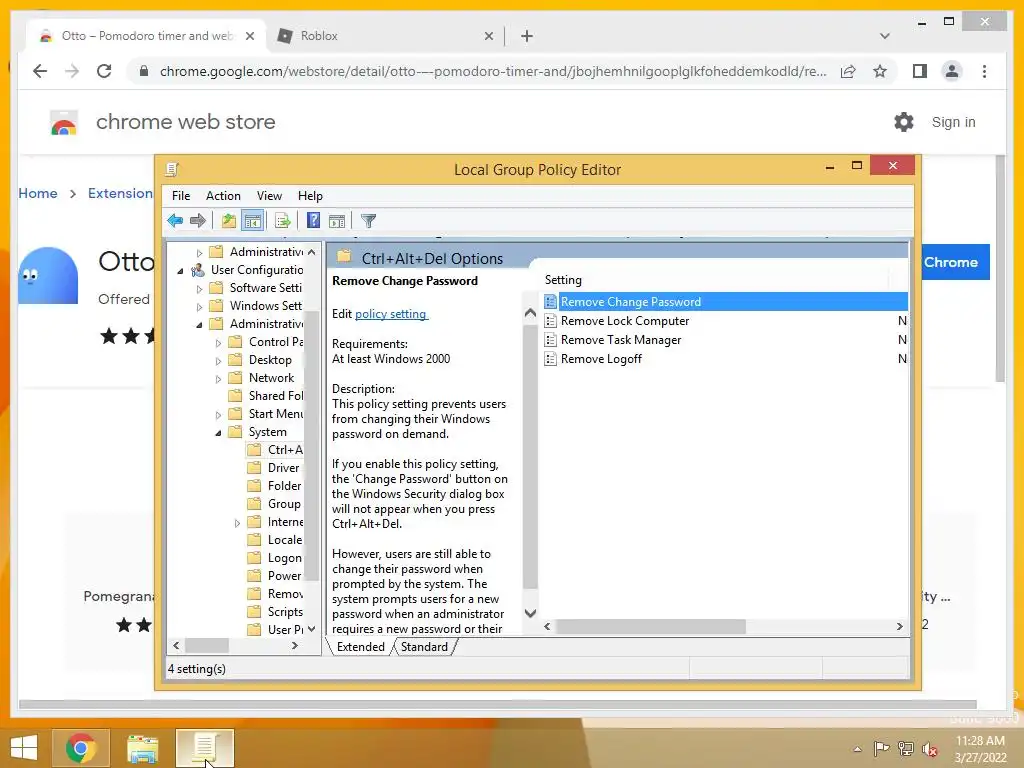Screen dimensions: 1024x768
Task: Click the Group Policy Editor title bar icon
Action: [172, 170]
